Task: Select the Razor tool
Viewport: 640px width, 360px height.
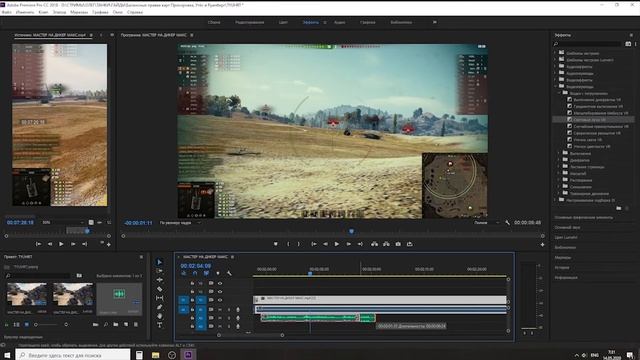Action: pyautogui.click(x=160, y=289)
